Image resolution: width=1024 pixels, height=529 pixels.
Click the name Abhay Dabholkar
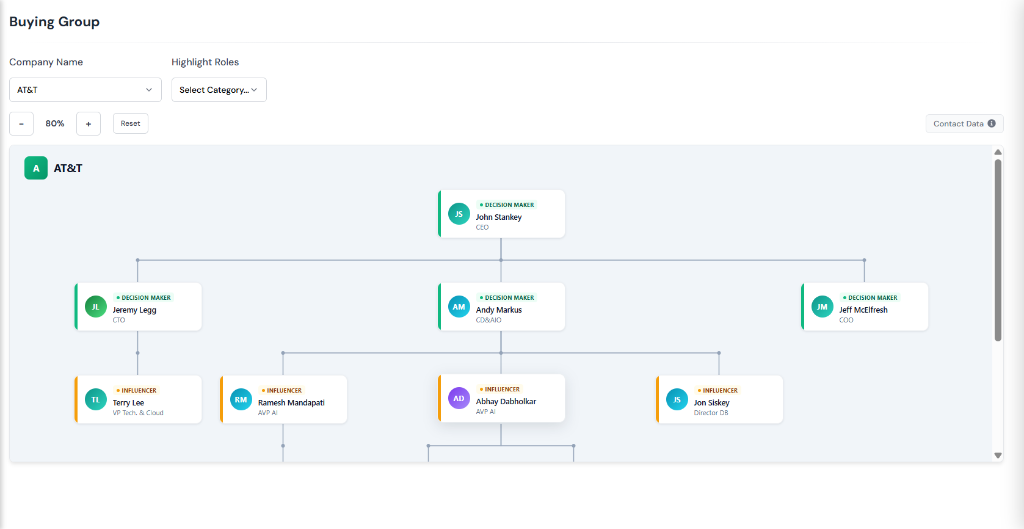506,401
